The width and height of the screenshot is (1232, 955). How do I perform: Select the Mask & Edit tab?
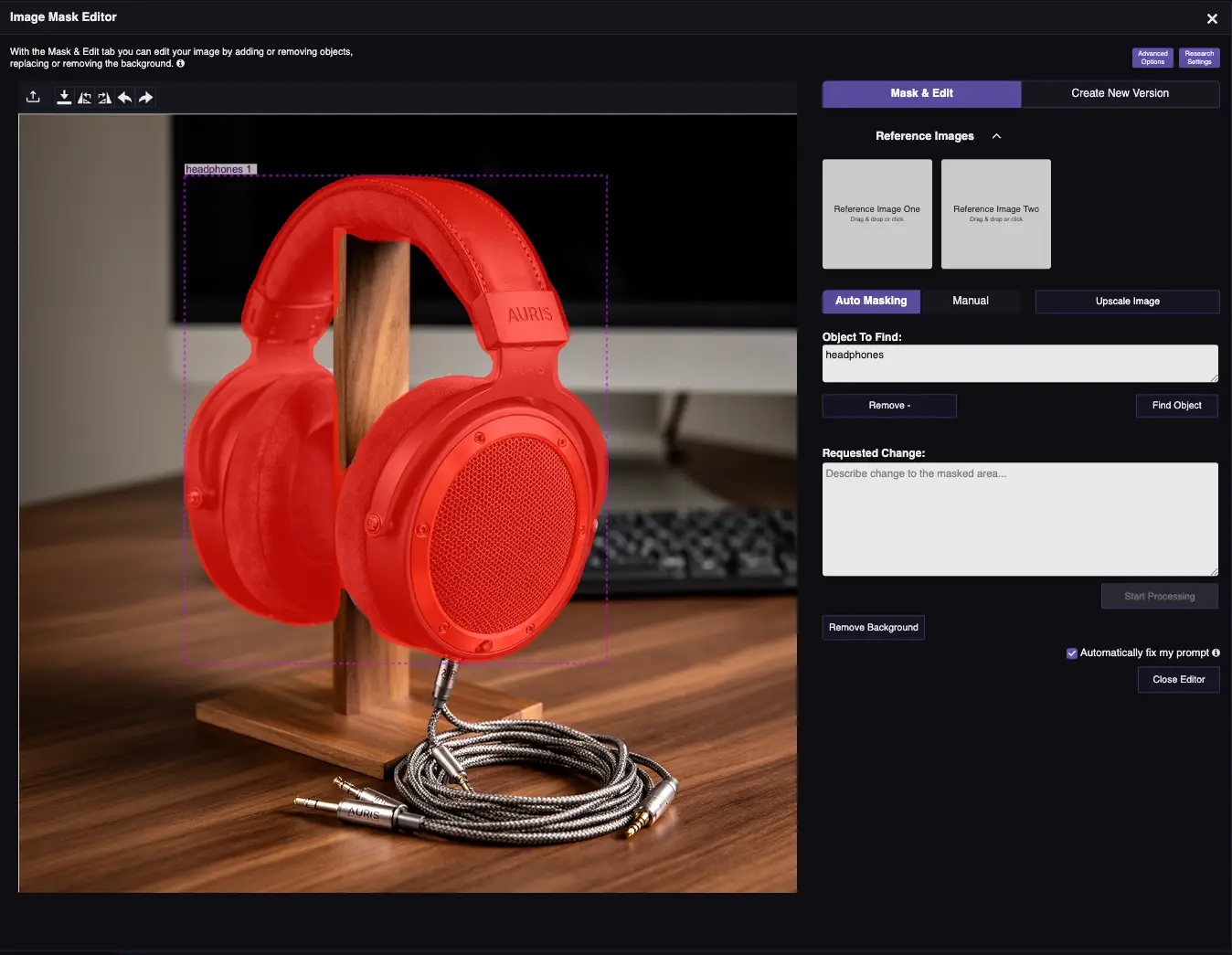click(921, 93)
